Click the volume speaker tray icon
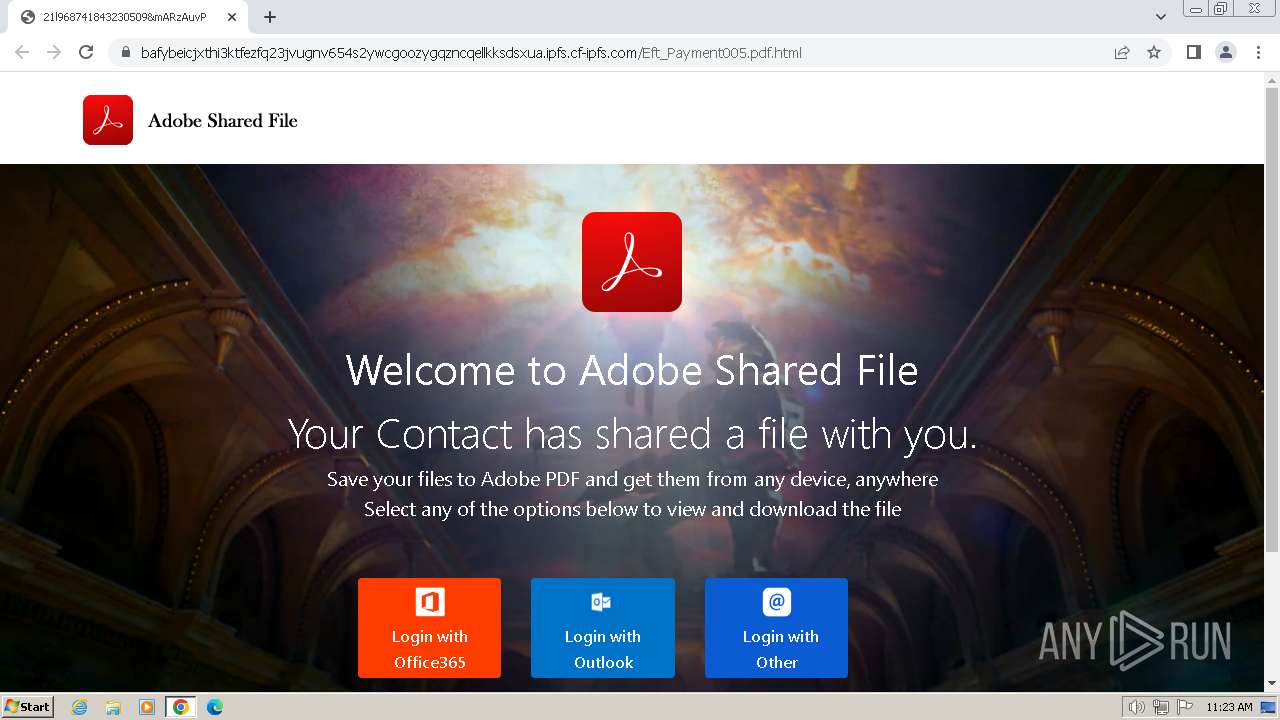 [1137, 707]
